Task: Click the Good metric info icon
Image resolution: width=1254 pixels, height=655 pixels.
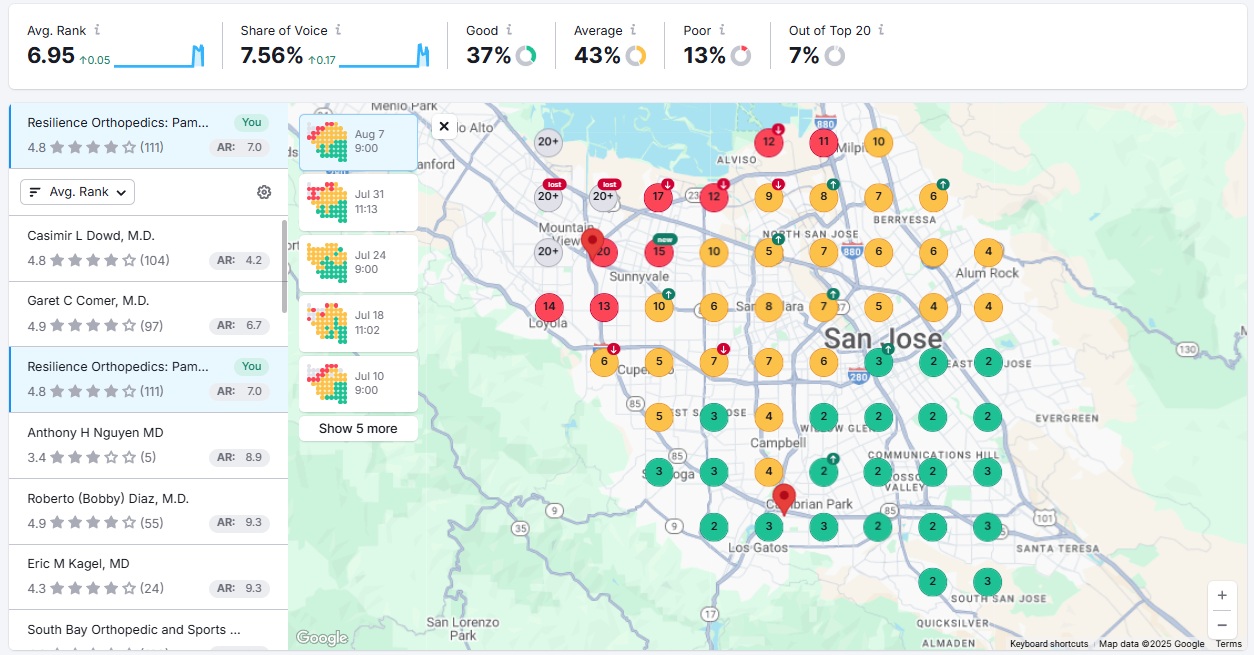Action: tap(509, 31)
